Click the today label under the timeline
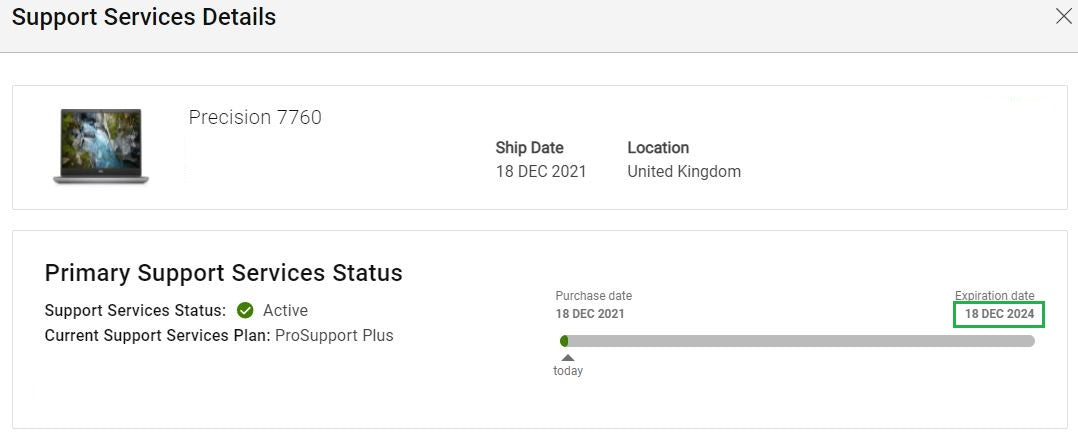Viewport: 1078px width, 438px height. [x=568, y=371]
